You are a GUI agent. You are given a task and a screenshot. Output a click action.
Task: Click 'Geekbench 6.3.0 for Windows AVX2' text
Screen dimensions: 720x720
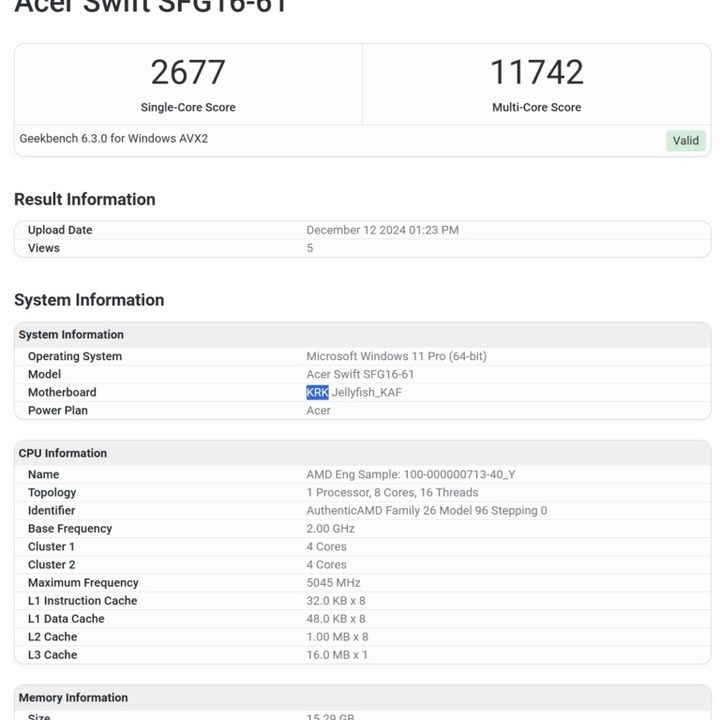click(113, 138)
